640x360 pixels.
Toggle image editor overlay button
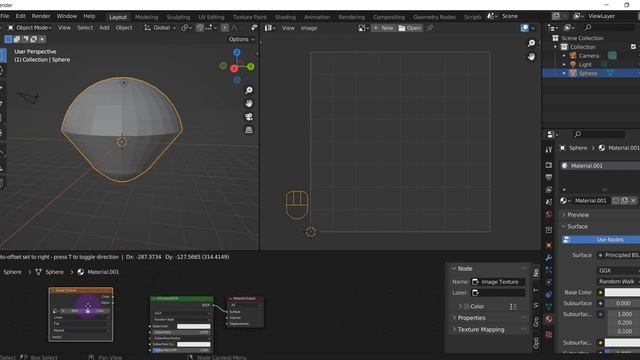[x=524, y=28]
